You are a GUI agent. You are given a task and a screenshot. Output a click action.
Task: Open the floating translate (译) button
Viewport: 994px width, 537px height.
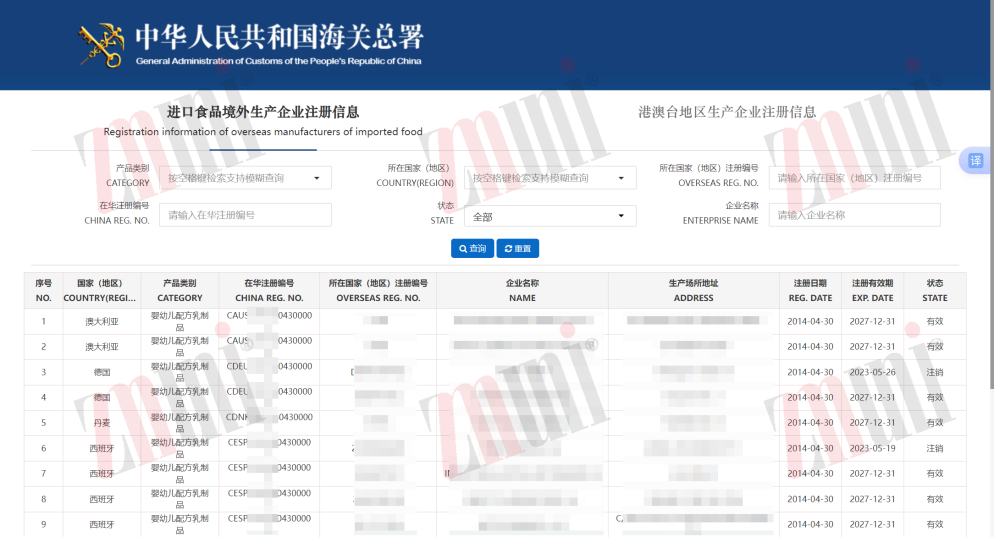click(975, 161)
